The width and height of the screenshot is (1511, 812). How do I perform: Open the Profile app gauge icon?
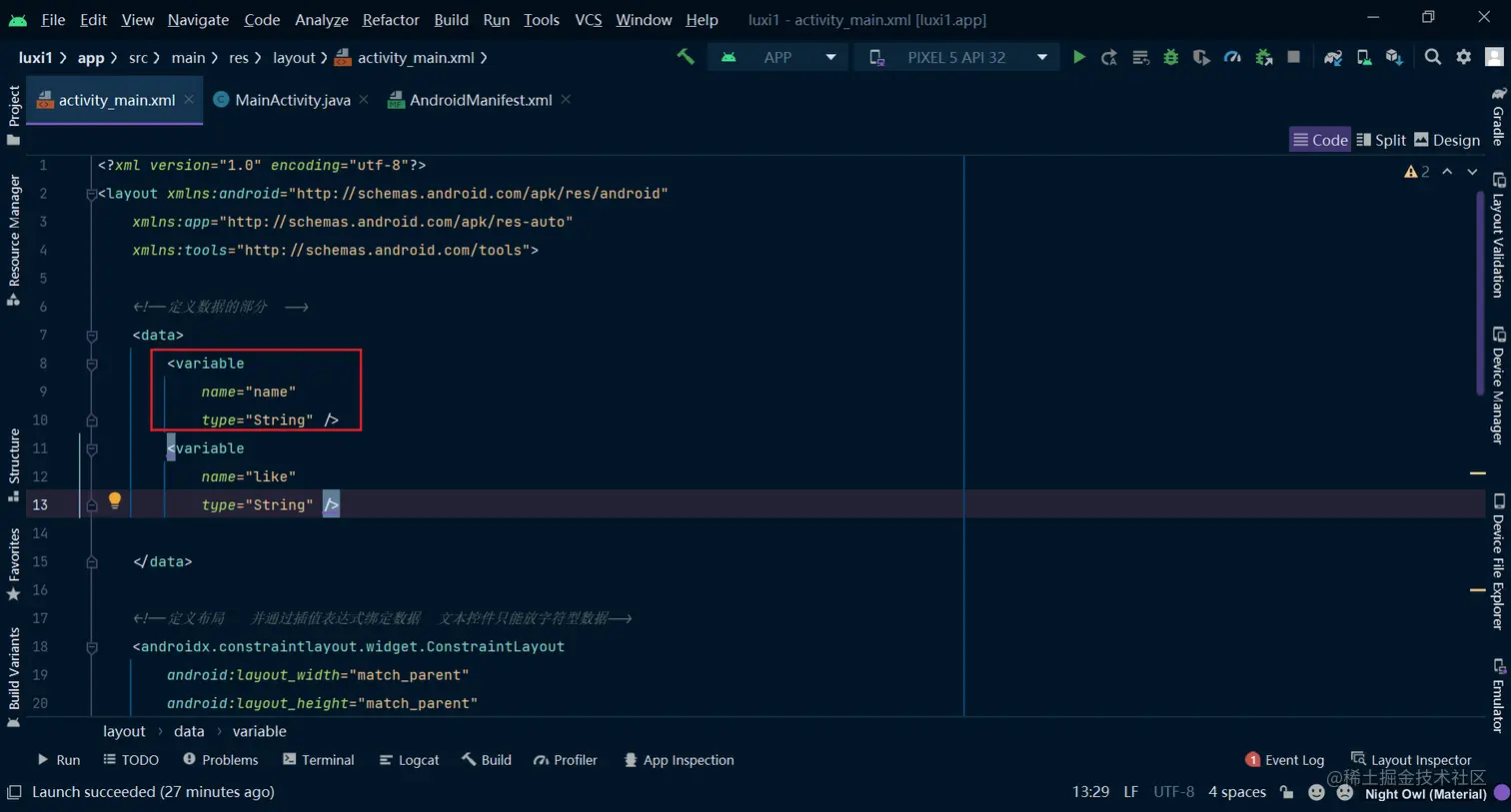(x=1233, y=57)
